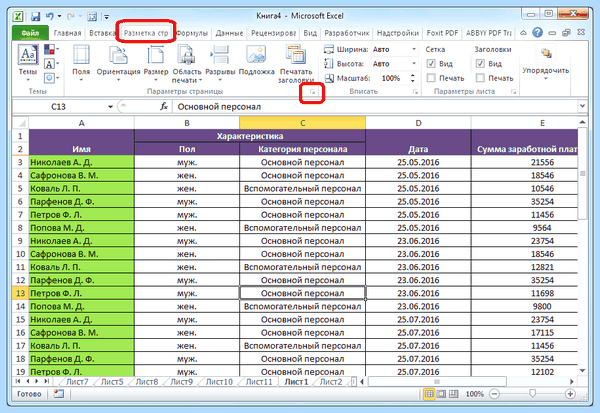Select cell with salary 21556
The image size is (600, 413).
click(x=524, y=162)
